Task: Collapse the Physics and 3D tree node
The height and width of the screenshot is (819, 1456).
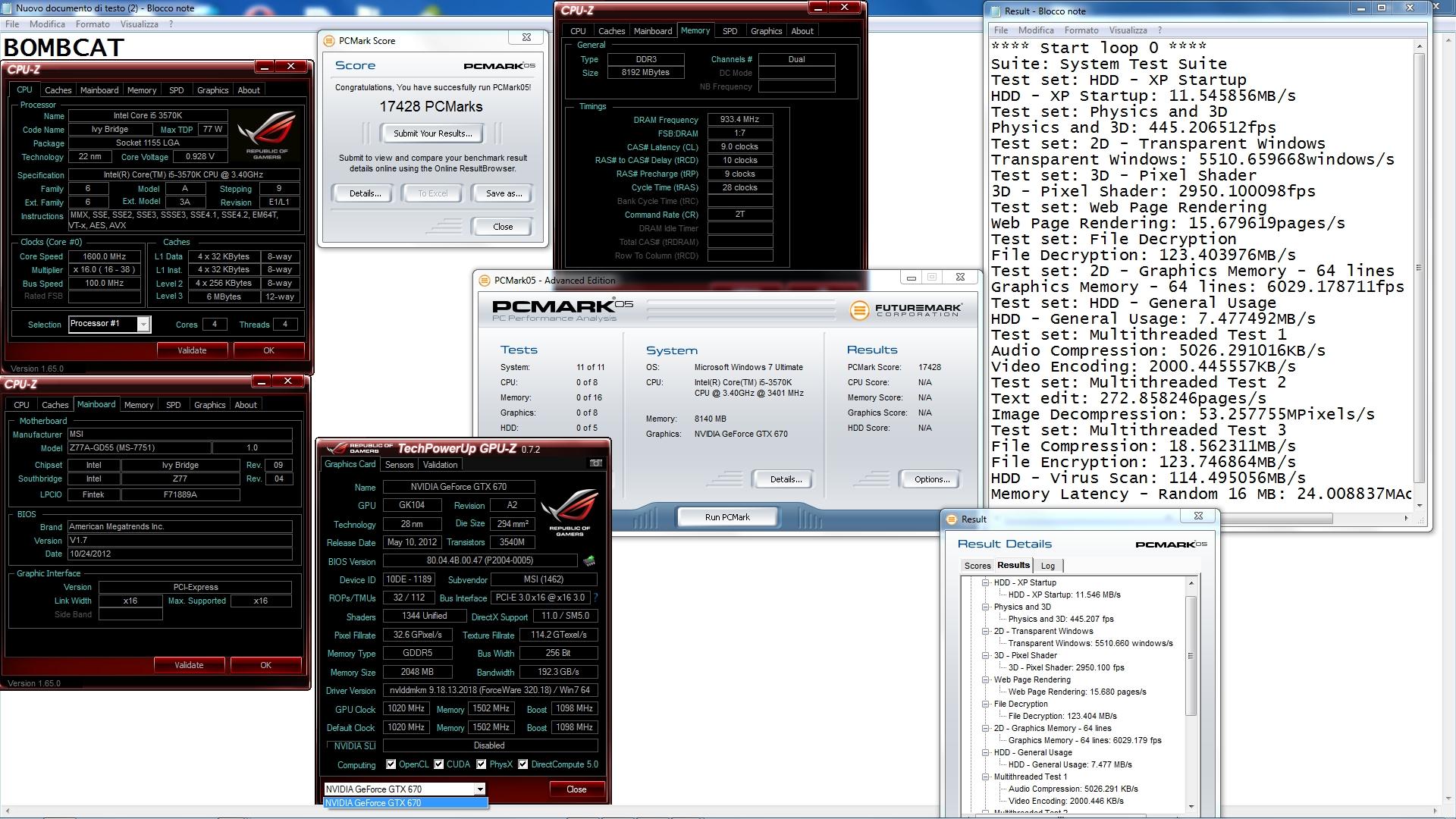Action: point(986,607)
